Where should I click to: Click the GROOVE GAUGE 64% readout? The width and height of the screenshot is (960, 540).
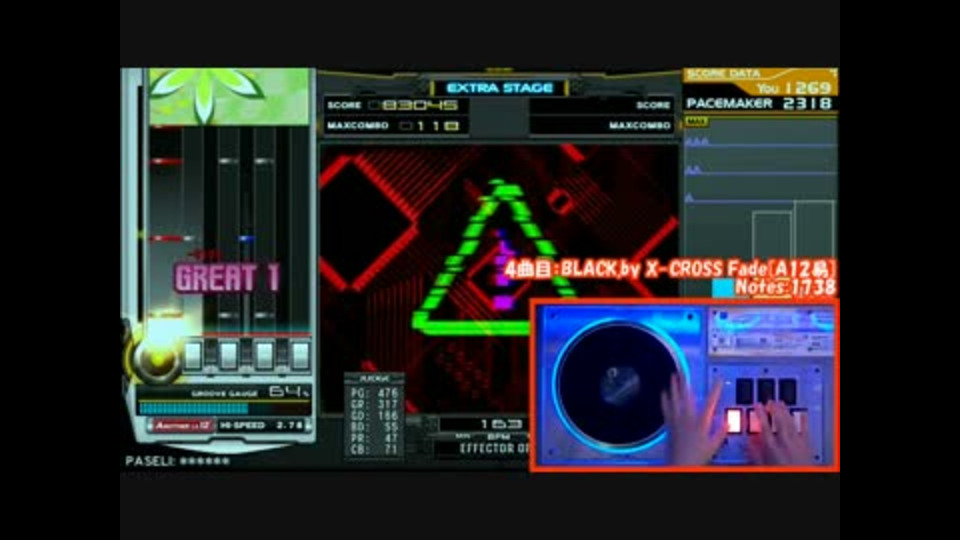250,392
